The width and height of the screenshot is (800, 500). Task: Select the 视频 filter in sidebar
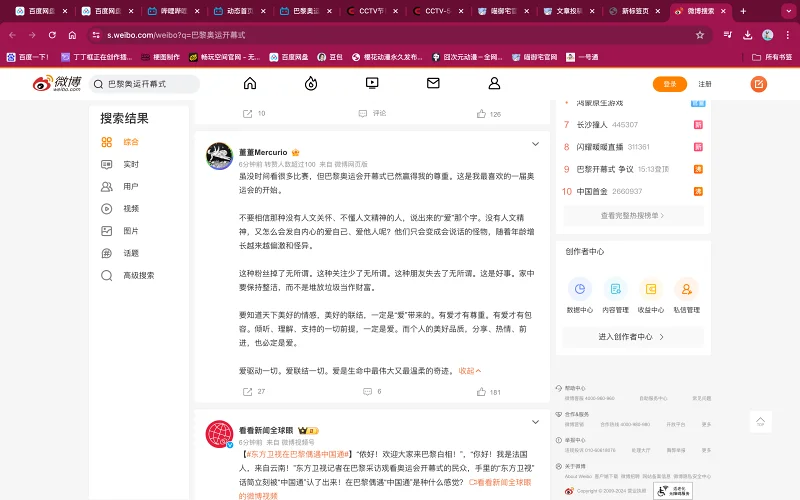click(131, 209)
